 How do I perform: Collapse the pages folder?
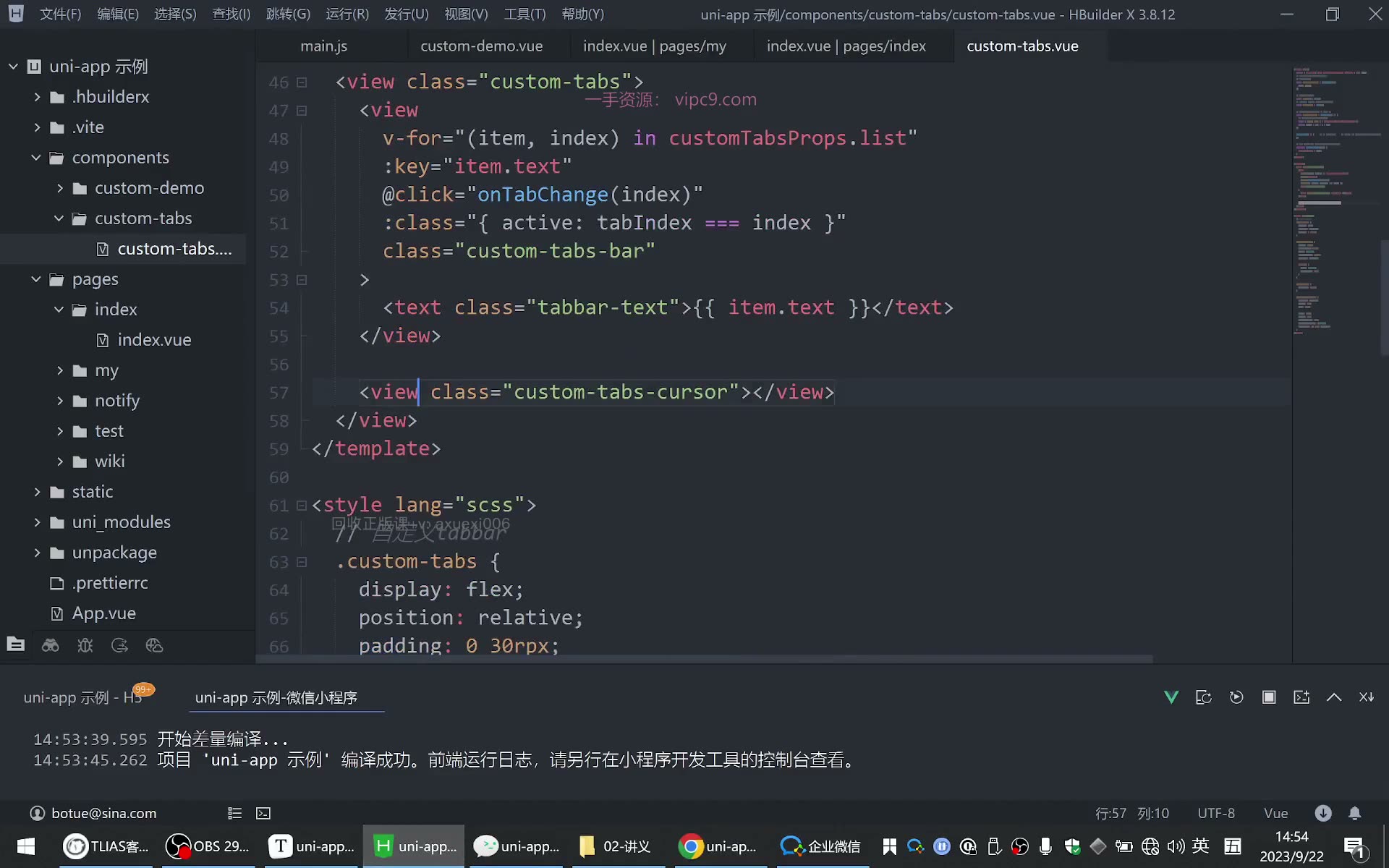tap(36, 279)
